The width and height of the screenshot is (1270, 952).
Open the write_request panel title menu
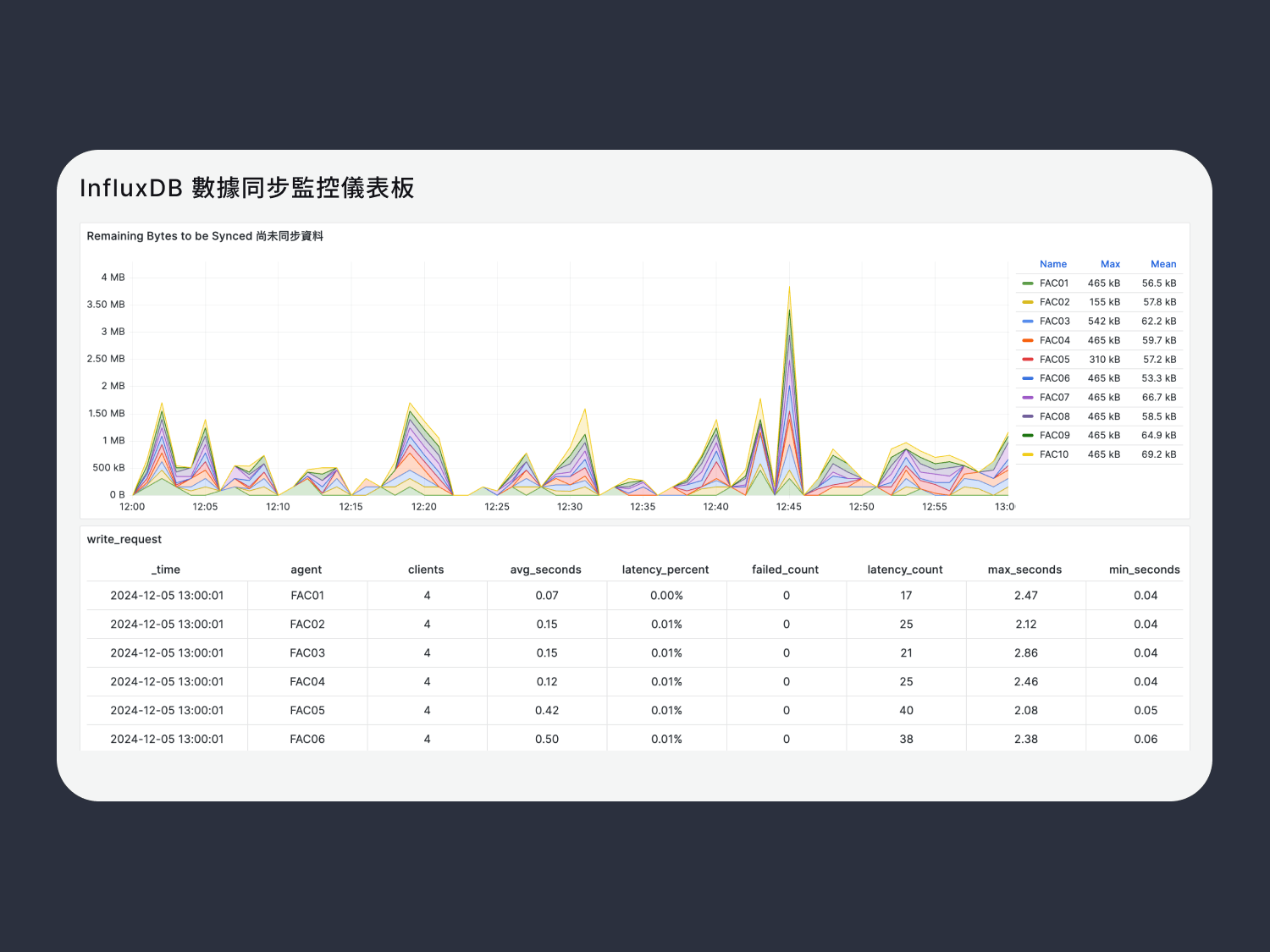pos(124,539)
